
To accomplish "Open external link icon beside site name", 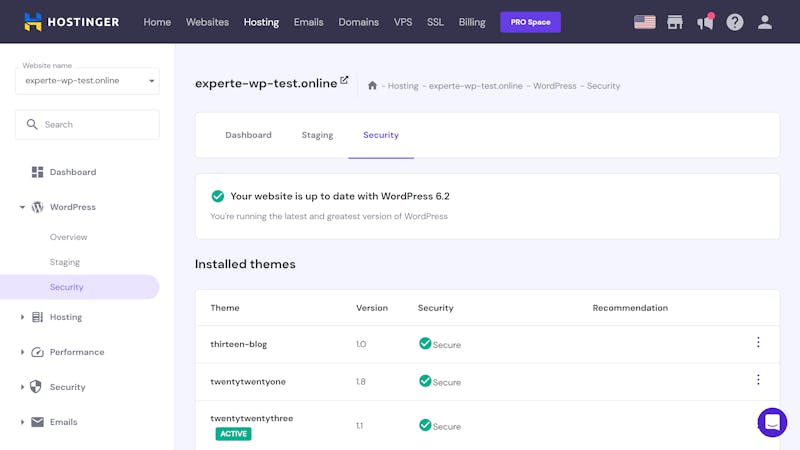I will 344,80.
